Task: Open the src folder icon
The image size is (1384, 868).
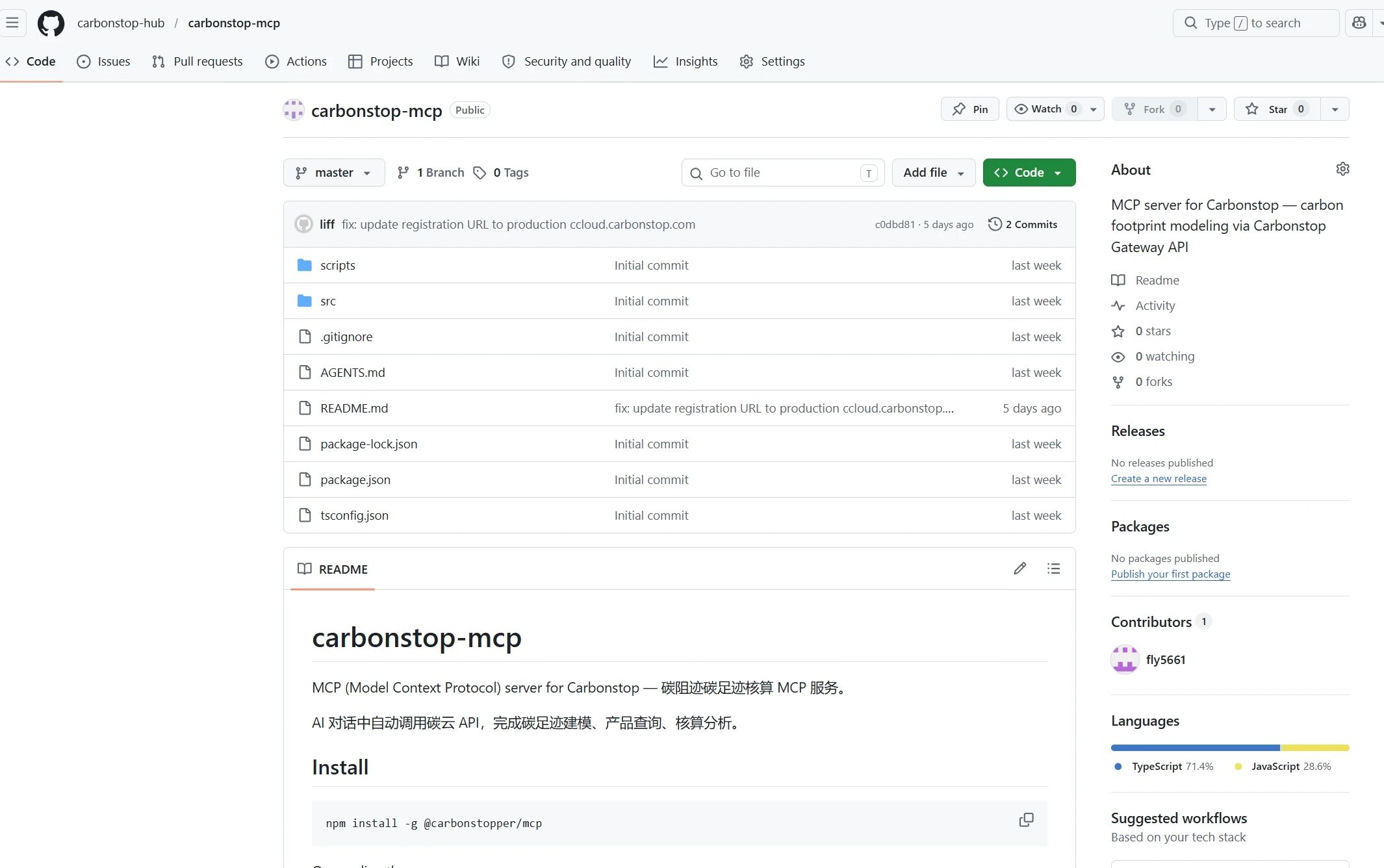Action: (x=304, y=301)
